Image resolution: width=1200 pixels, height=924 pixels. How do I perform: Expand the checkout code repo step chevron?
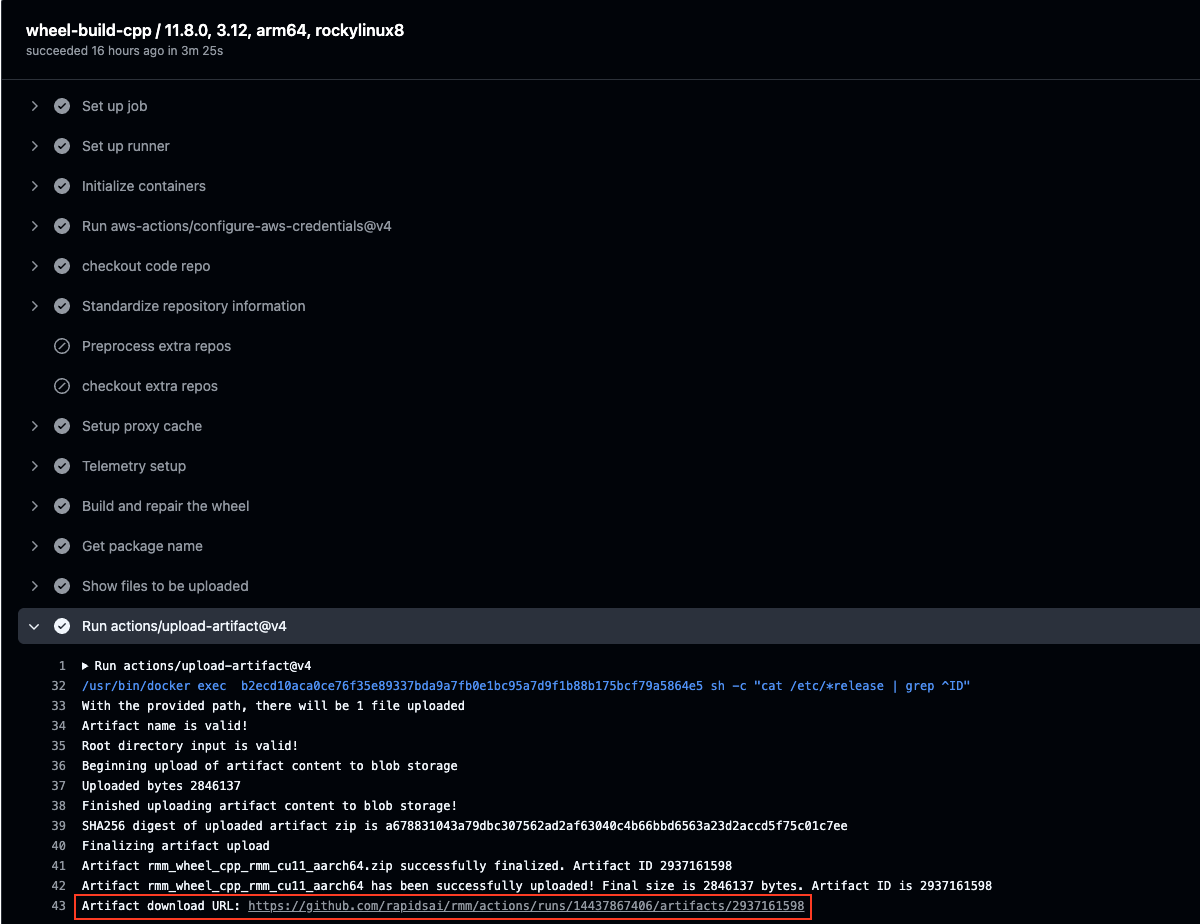click(x=34, y=266)
